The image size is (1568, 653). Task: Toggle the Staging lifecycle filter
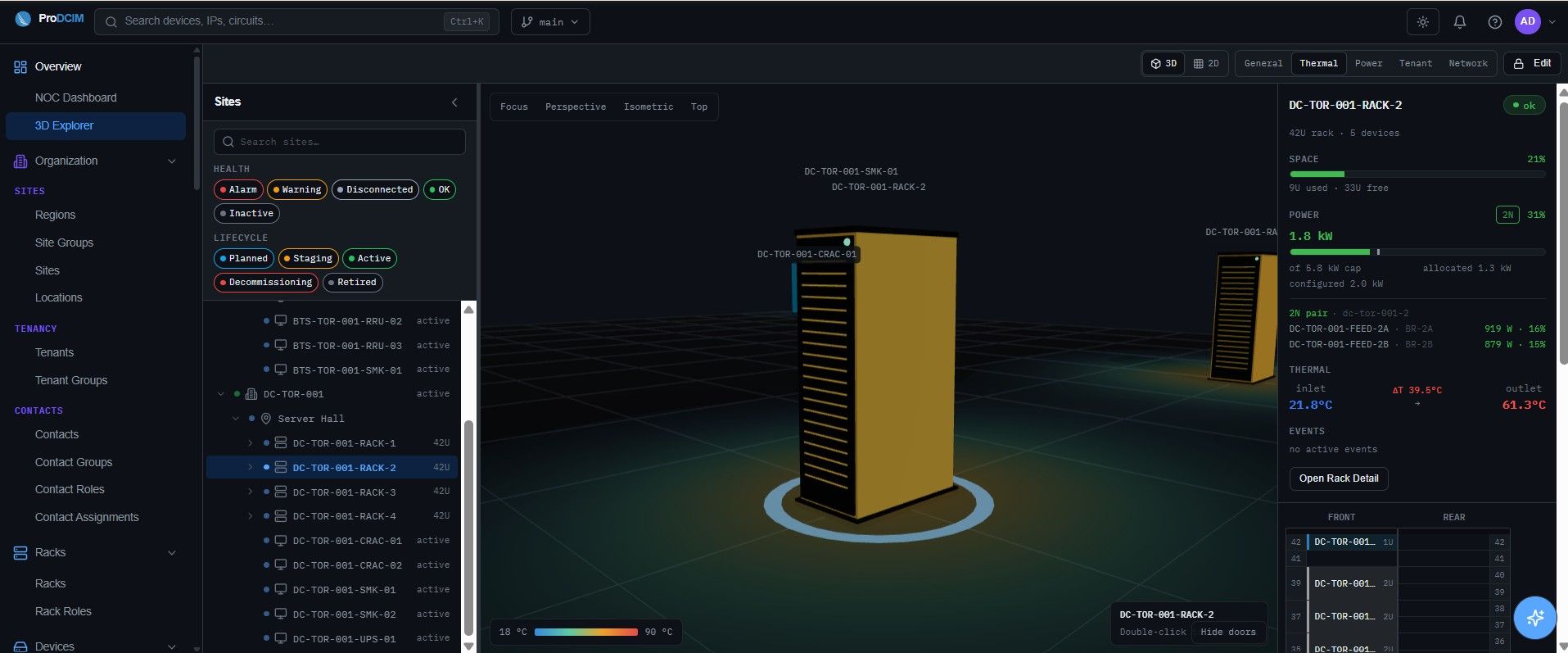tap(309, 258)
